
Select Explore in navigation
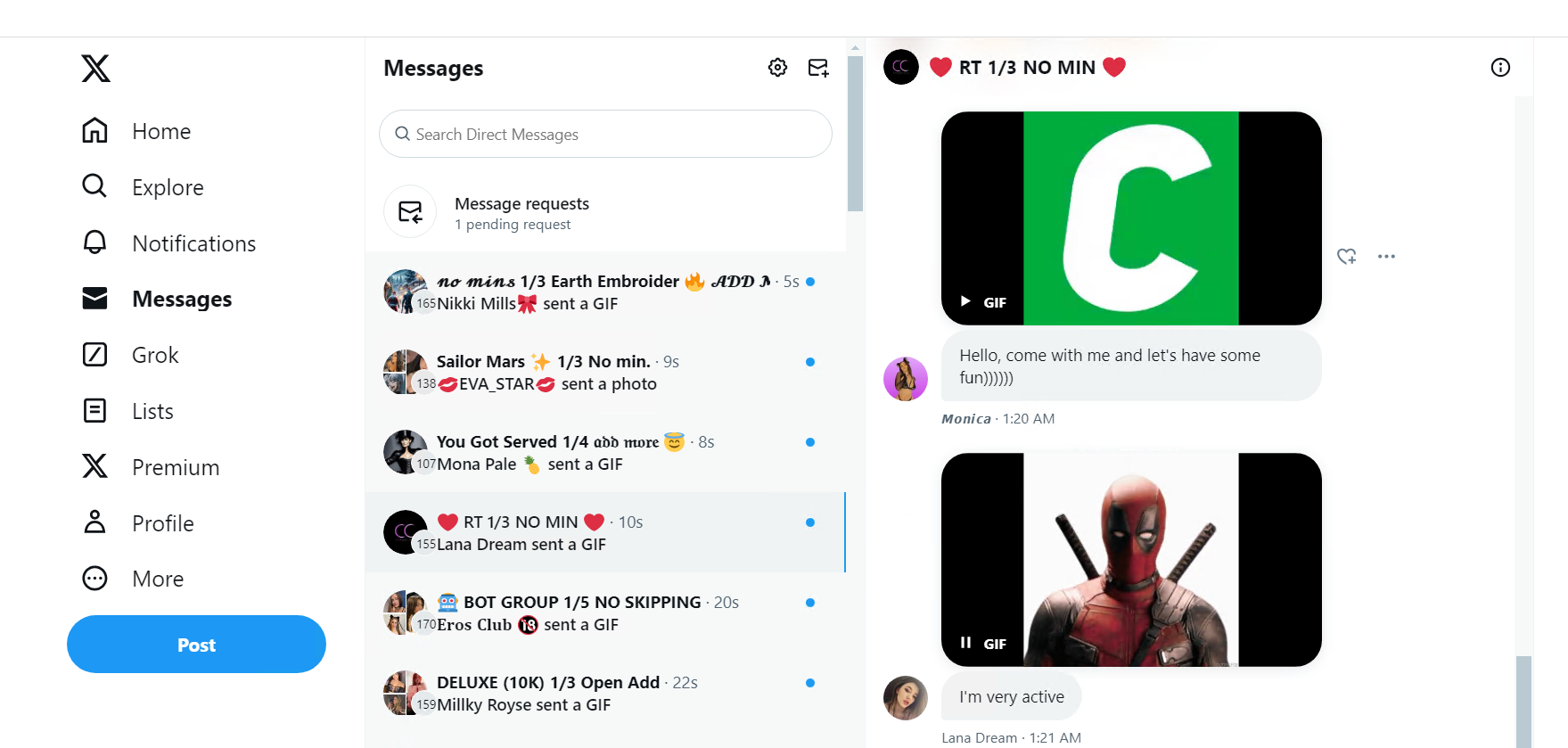click(144, 187)
